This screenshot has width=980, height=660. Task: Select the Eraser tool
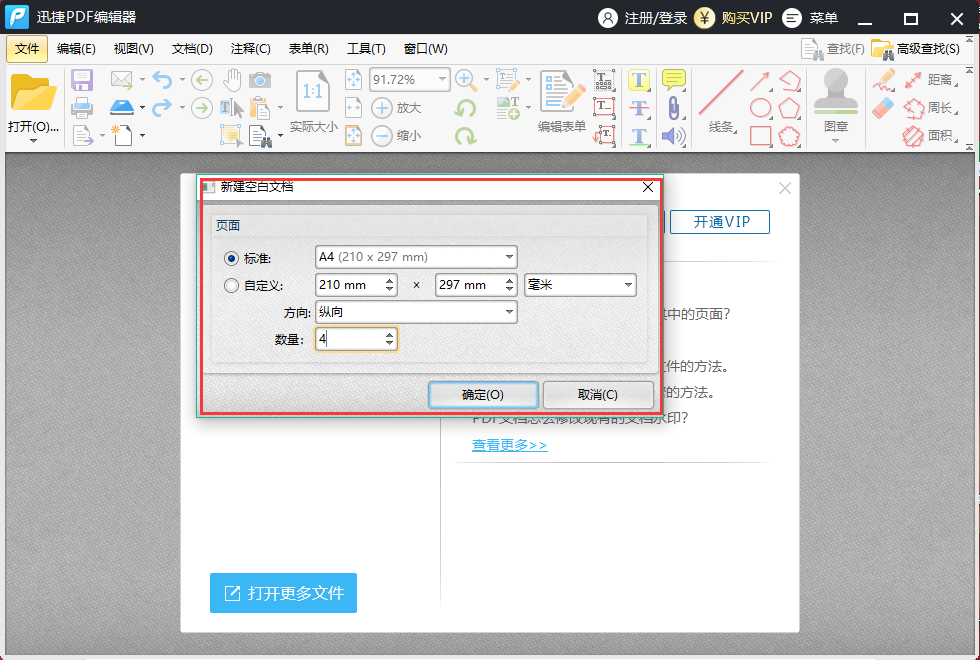(x=884, y=108)
